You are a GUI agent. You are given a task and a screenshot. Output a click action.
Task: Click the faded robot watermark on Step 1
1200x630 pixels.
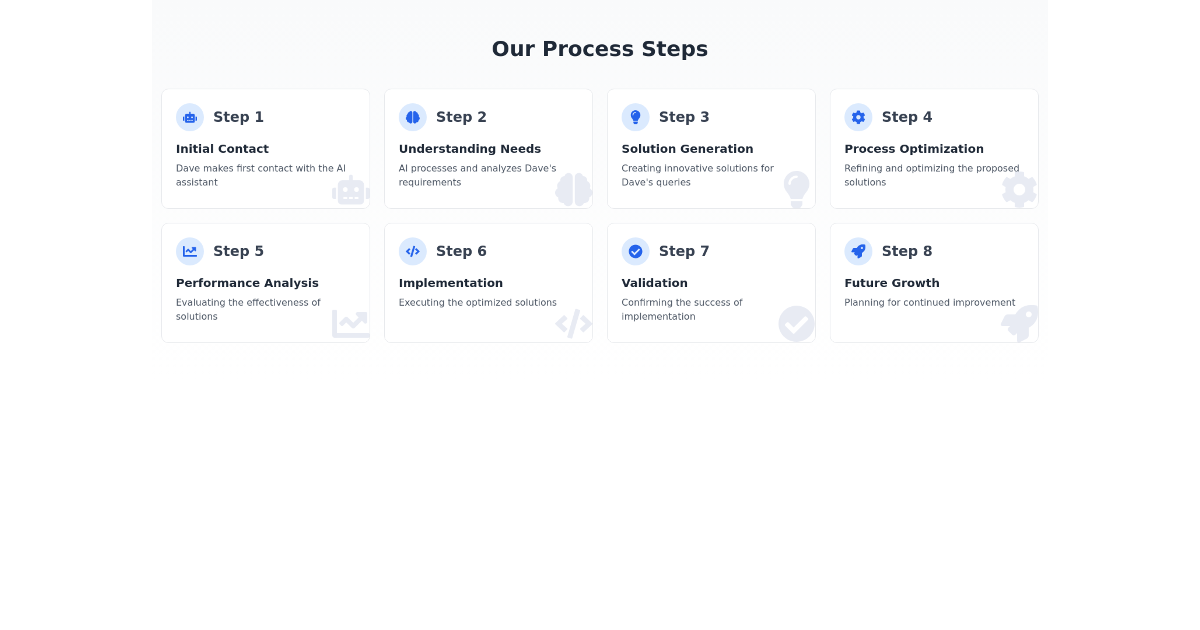pos(350,190)
